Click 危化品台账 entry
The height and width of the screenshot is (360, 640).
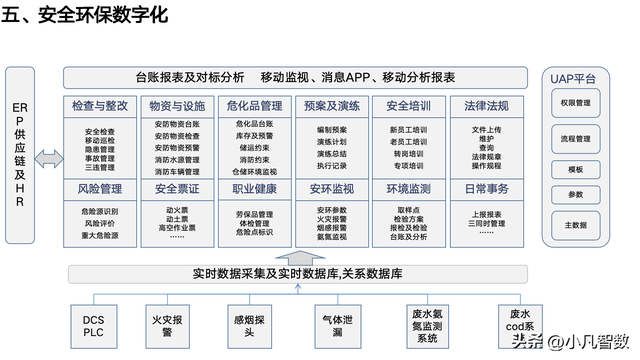point(255,124)
